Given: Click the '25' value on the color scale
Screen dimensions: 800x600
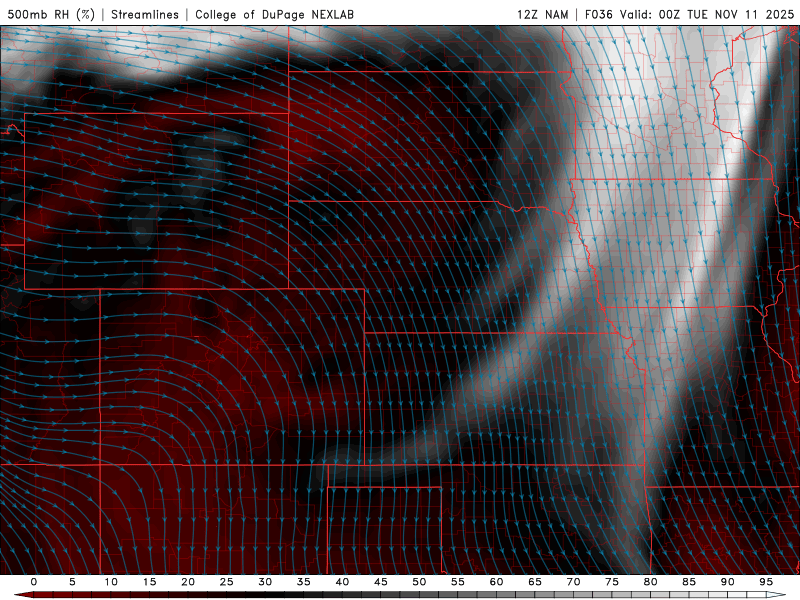Looking at the screenshot, I should 227,582.
